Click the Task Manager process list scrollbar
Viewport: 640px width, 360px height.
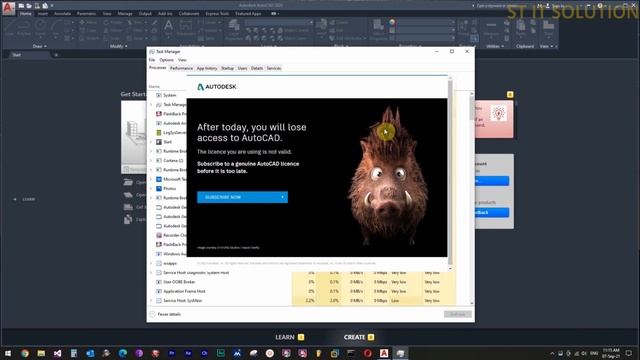click(x=472, y=198)
